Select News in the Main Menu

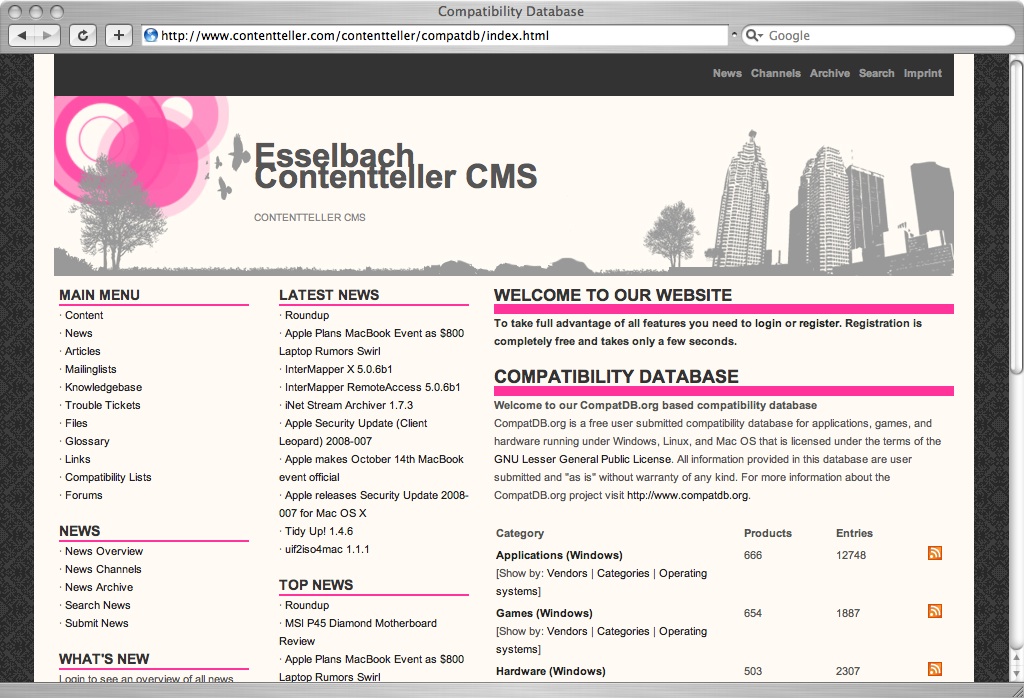[x=78, y=333]
